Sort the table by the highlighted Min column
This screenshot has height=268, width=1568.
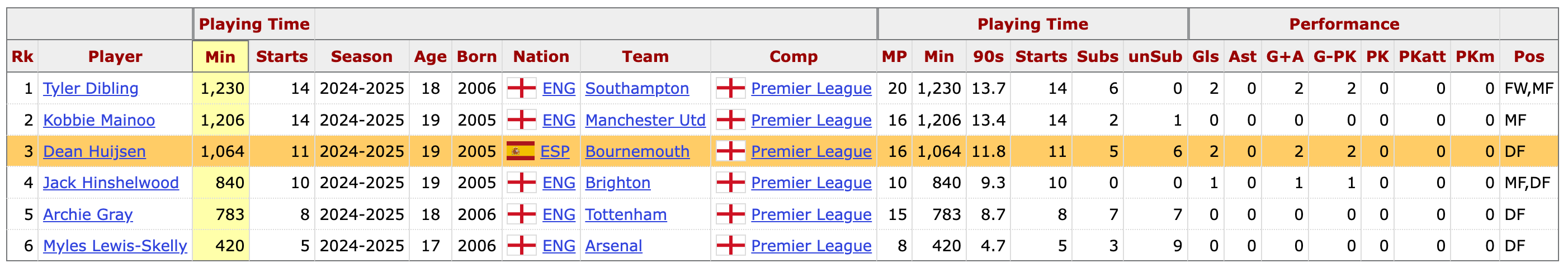tap(220, 56)
